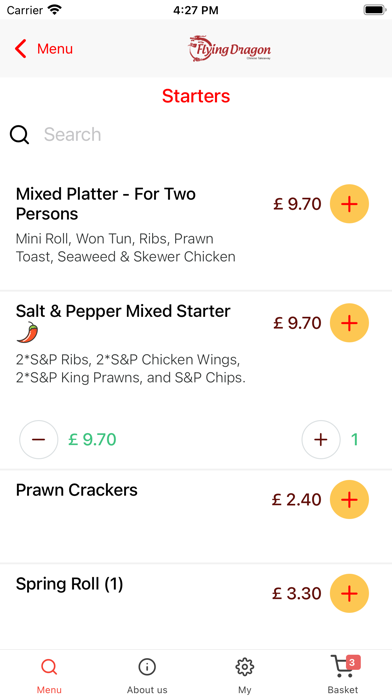Open the Basket tab
Viewport: 392px width, 696px height.
tap(343, 674)
